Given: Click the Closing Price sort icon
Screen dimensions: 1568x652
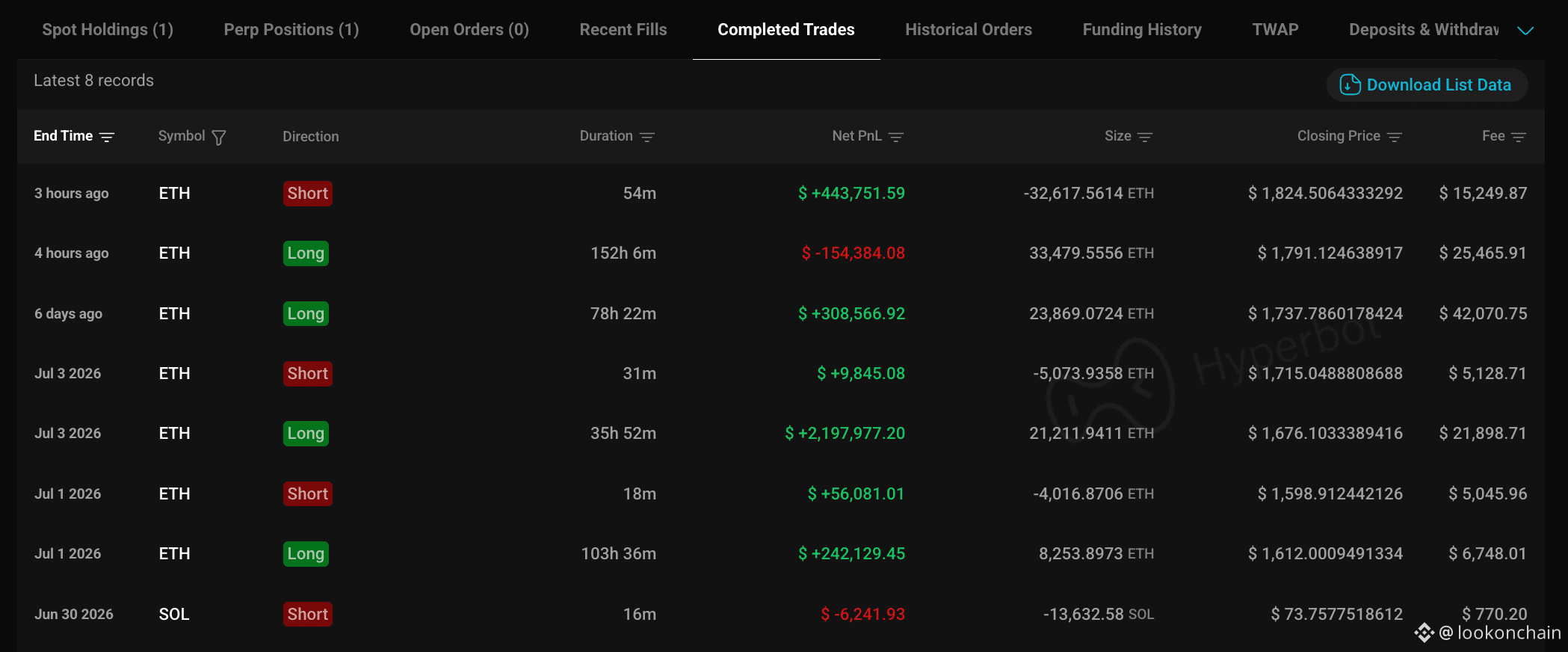Looking at the screenshot, I should (1395, 137).
